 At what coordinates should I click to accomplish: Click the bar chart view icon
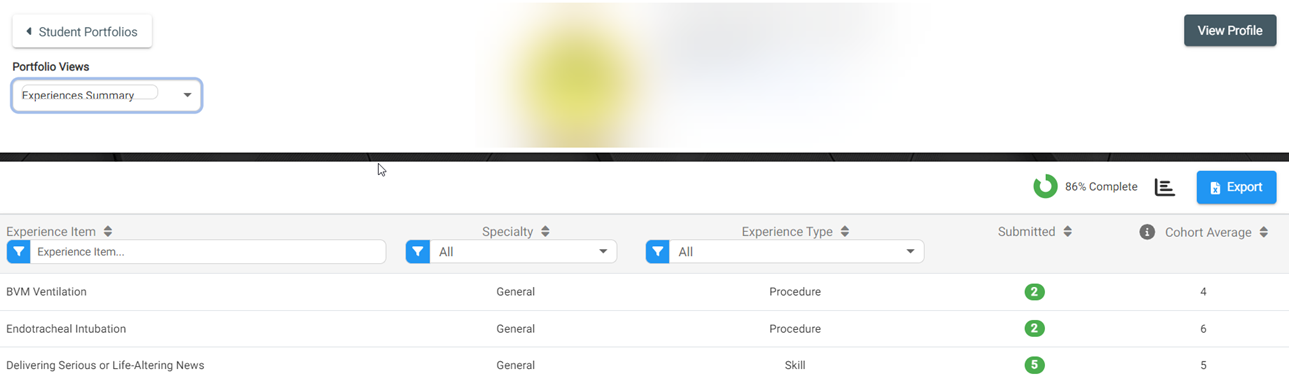point(1164,187)
